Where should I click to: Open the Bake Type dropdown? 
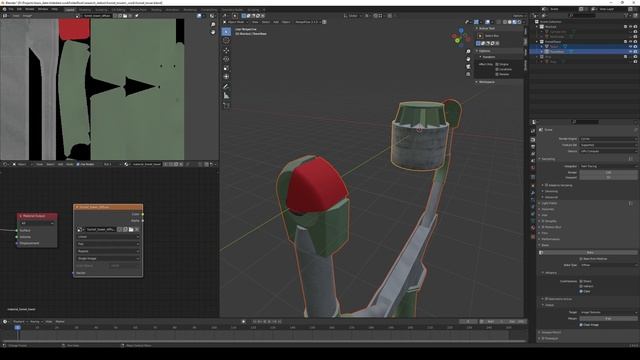pyautogui.click(x=608, y=265)
